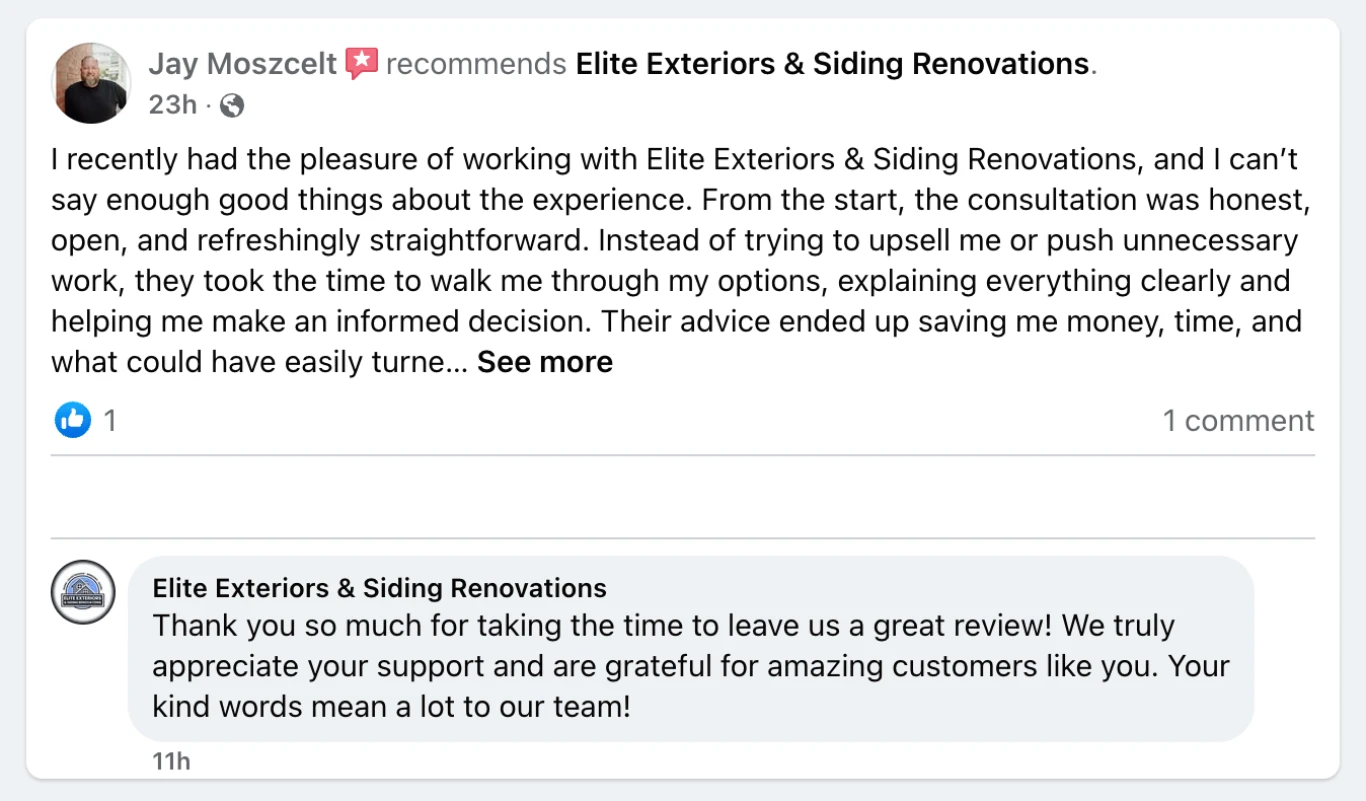Click the blue thumbs-up reaction icon
The height and width of the screenshot is (801, 1366).
73,421
